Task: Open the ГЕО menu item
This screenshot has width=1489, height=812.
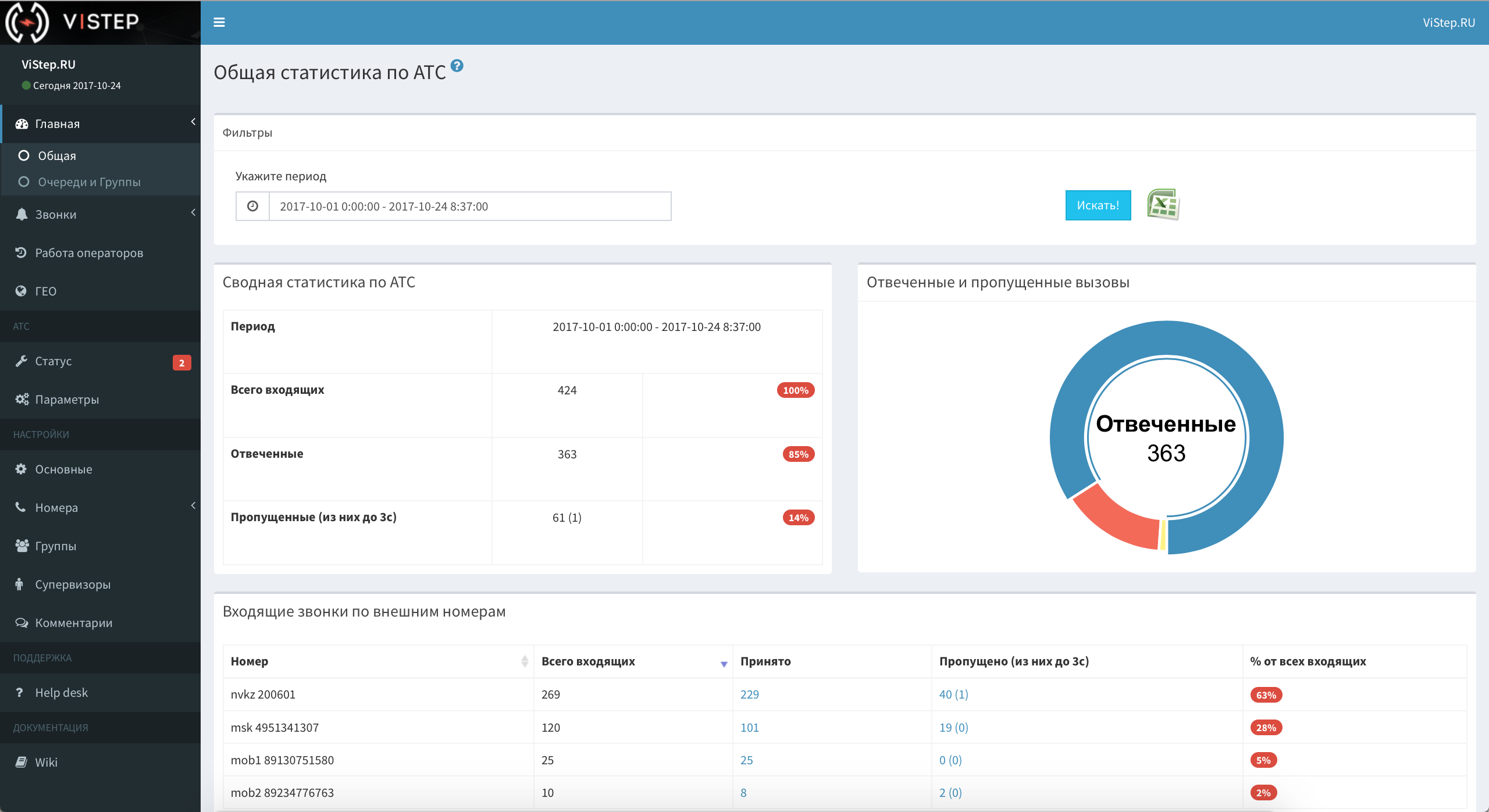Action: [100, 291]
